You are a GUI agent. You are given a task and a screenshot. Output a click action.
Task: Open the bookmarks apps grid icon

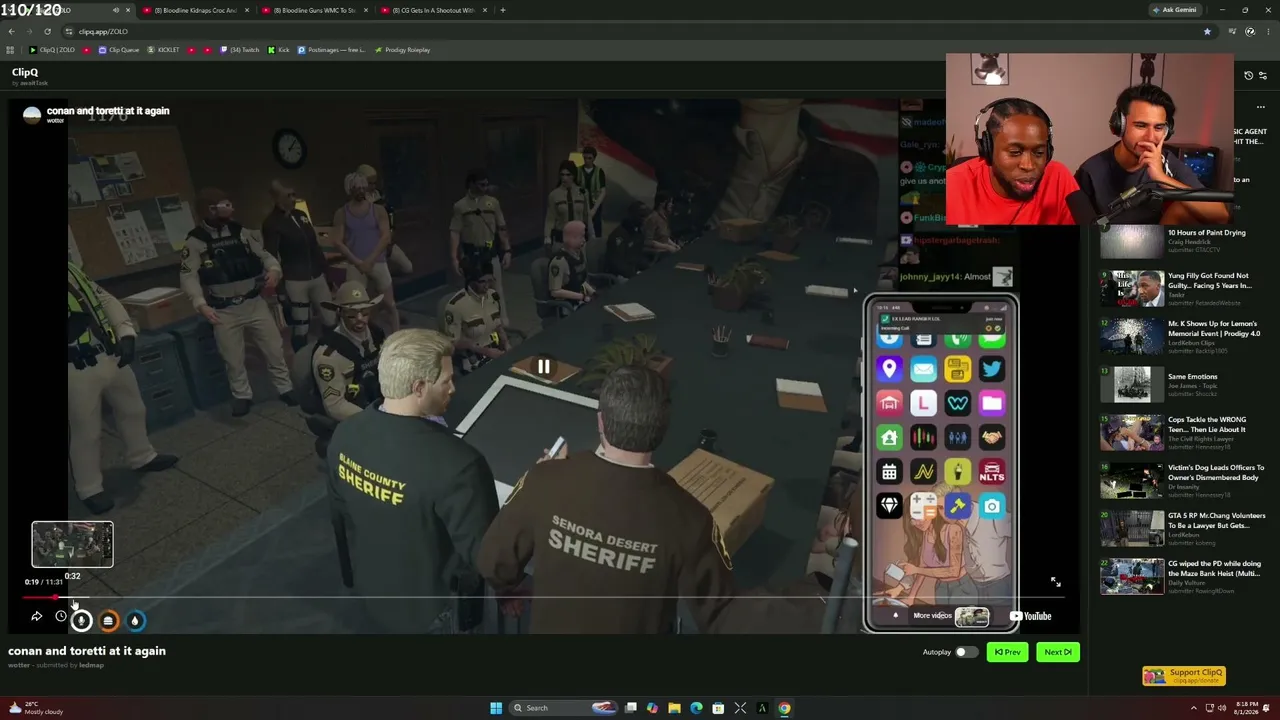pos(10,50)
